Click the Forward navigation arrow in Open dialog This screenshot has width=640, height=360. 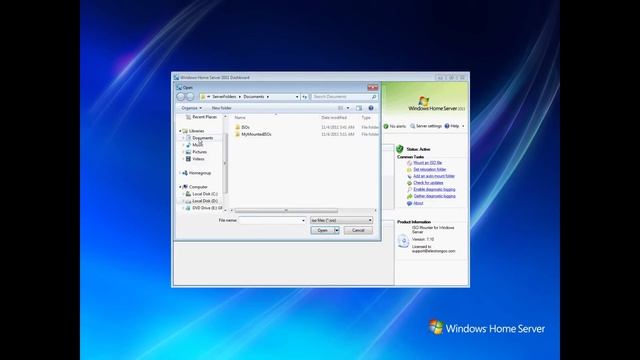[190, 97]
